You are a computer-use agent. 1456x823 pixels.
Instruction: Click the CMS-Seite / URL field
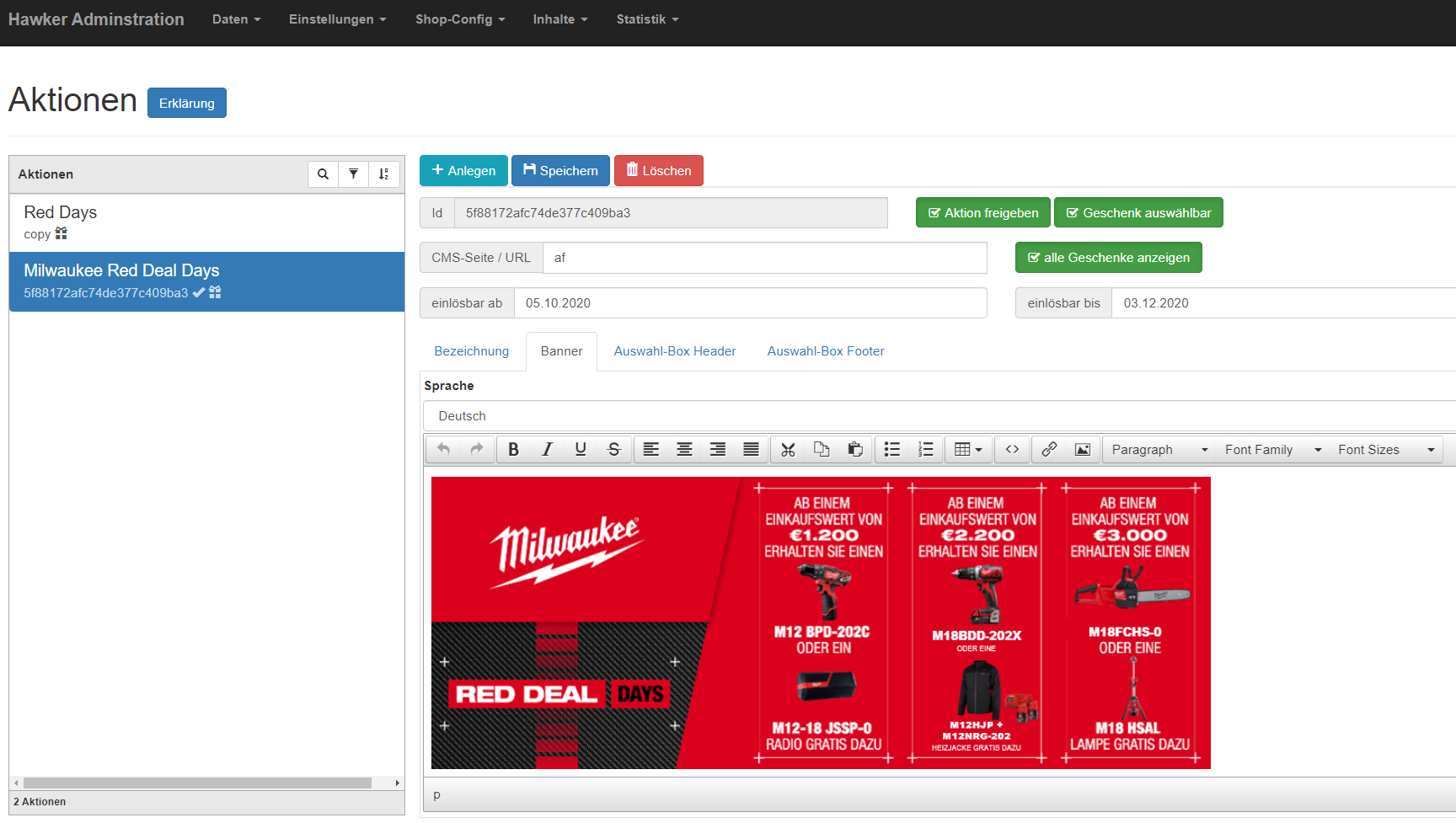click(x=765, y=258)
